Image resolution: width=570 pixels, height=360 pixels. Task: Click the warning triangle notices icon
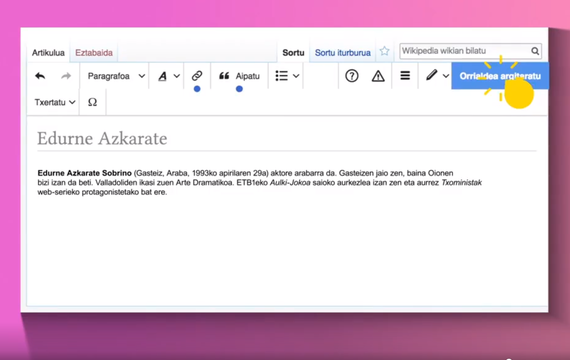pyautogui.click(x=378, y=76)
